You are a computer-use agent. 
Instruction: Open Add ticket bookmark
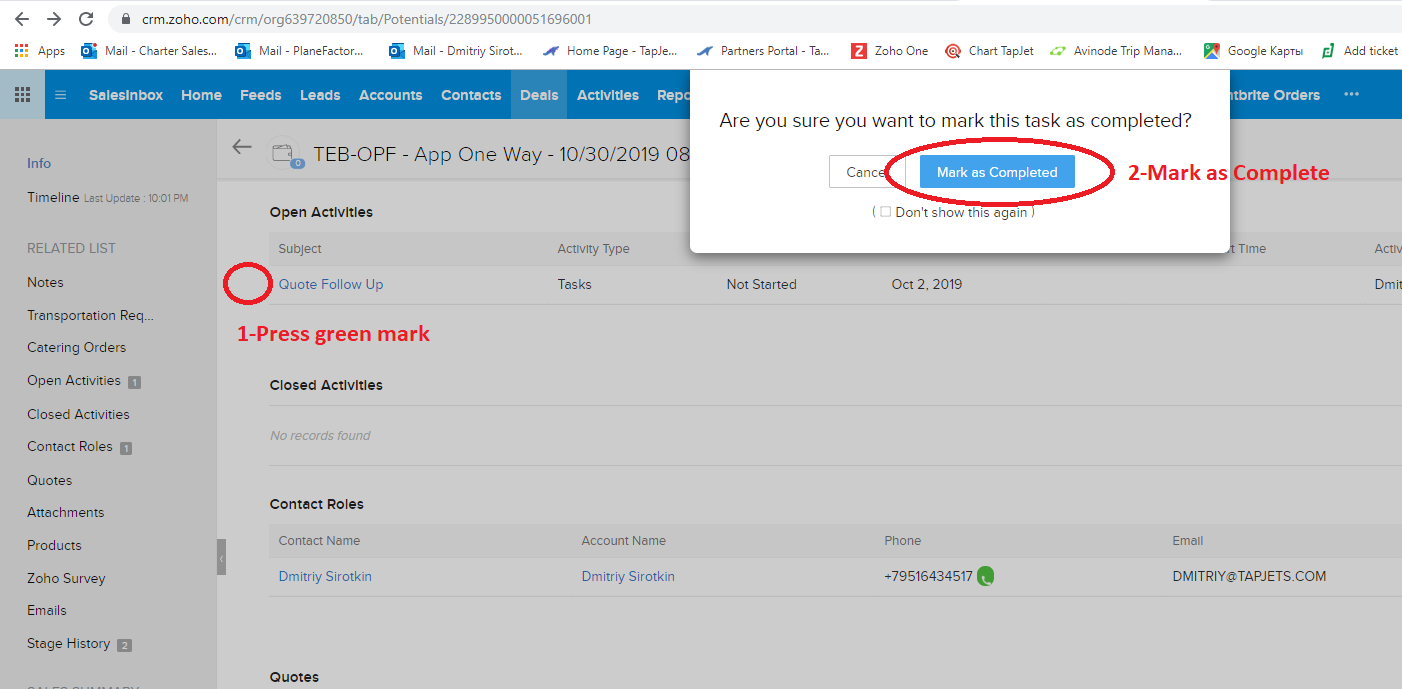tap(1360, 50)
